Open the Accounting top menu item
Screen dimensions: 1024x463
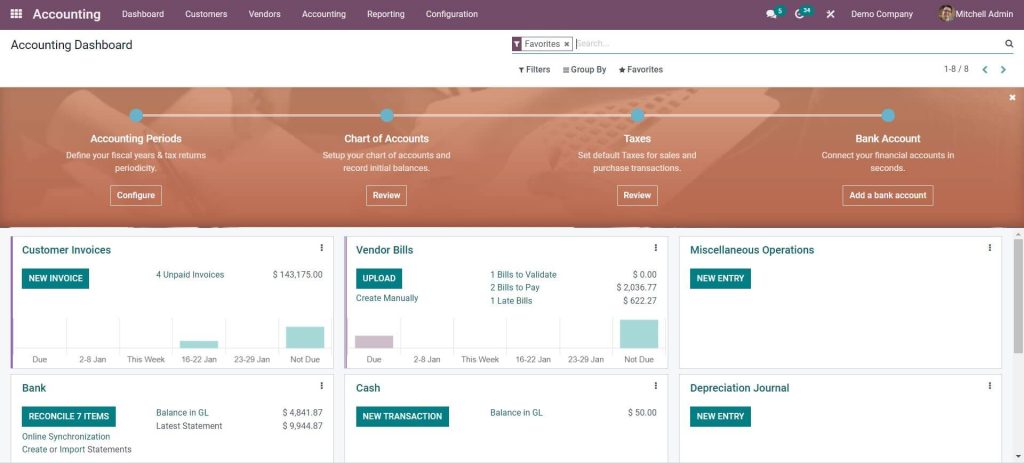324,14
